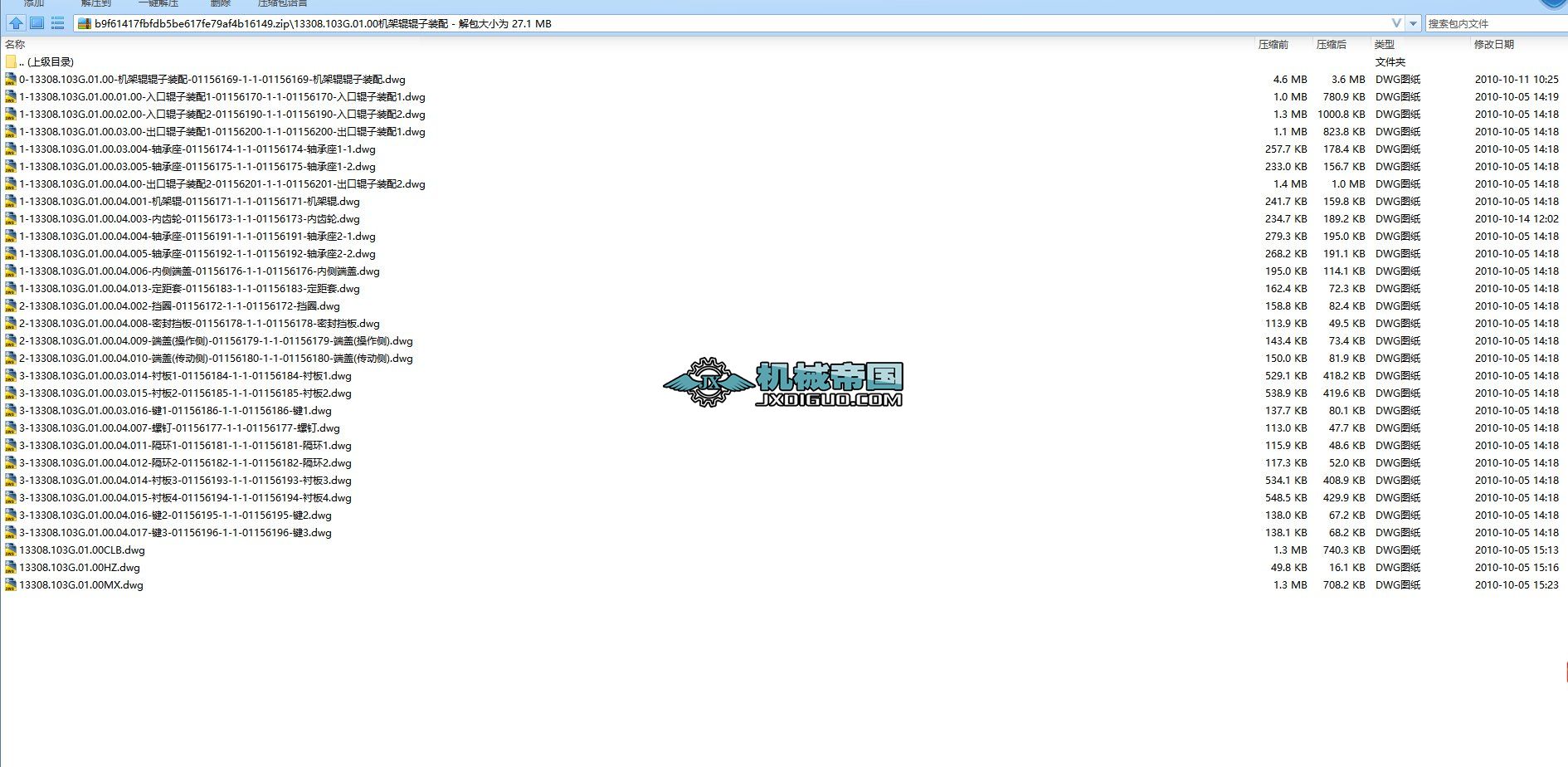
Task: Select the 隔环2.dwg file name
Action: coord(185,463)
